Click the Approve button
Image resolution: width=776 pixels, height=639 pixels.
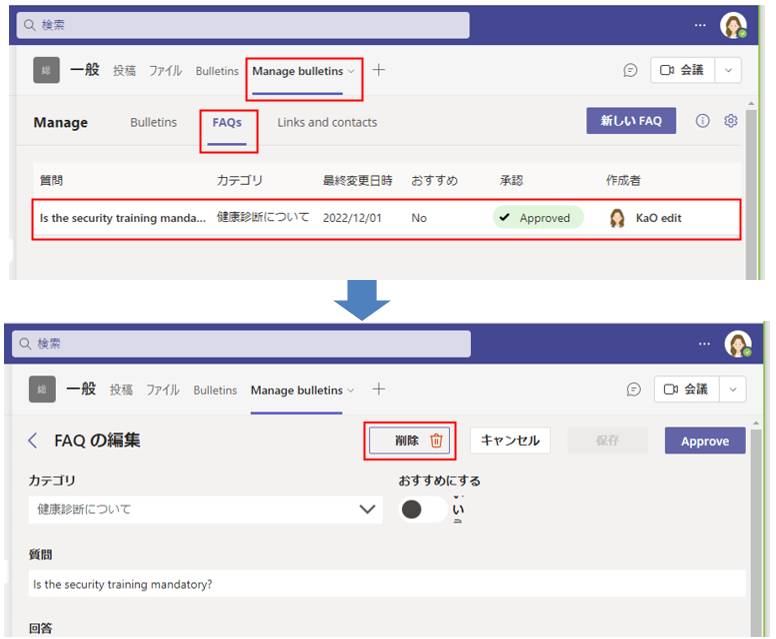tap(705, 441)
